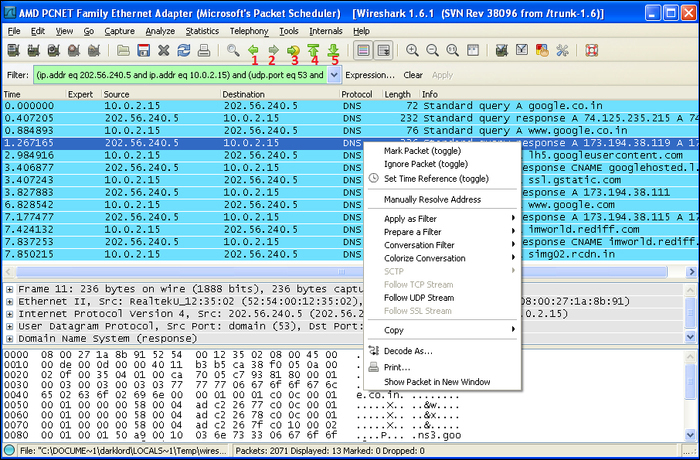The height and width of the screenshot is (460, 700).
Task: Jump to last packet icon
Action: click(x=333, y=50)
